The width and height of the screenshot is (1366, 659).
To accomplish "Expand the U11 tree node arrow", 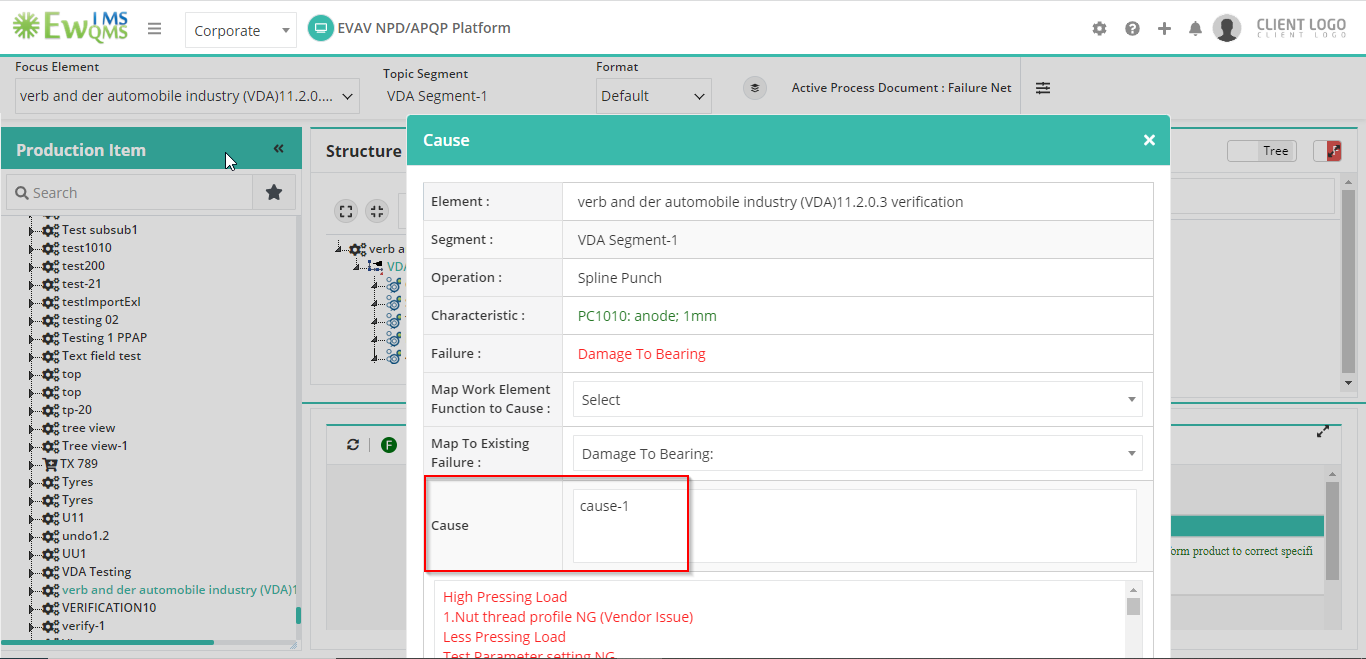I will (32, 518).
